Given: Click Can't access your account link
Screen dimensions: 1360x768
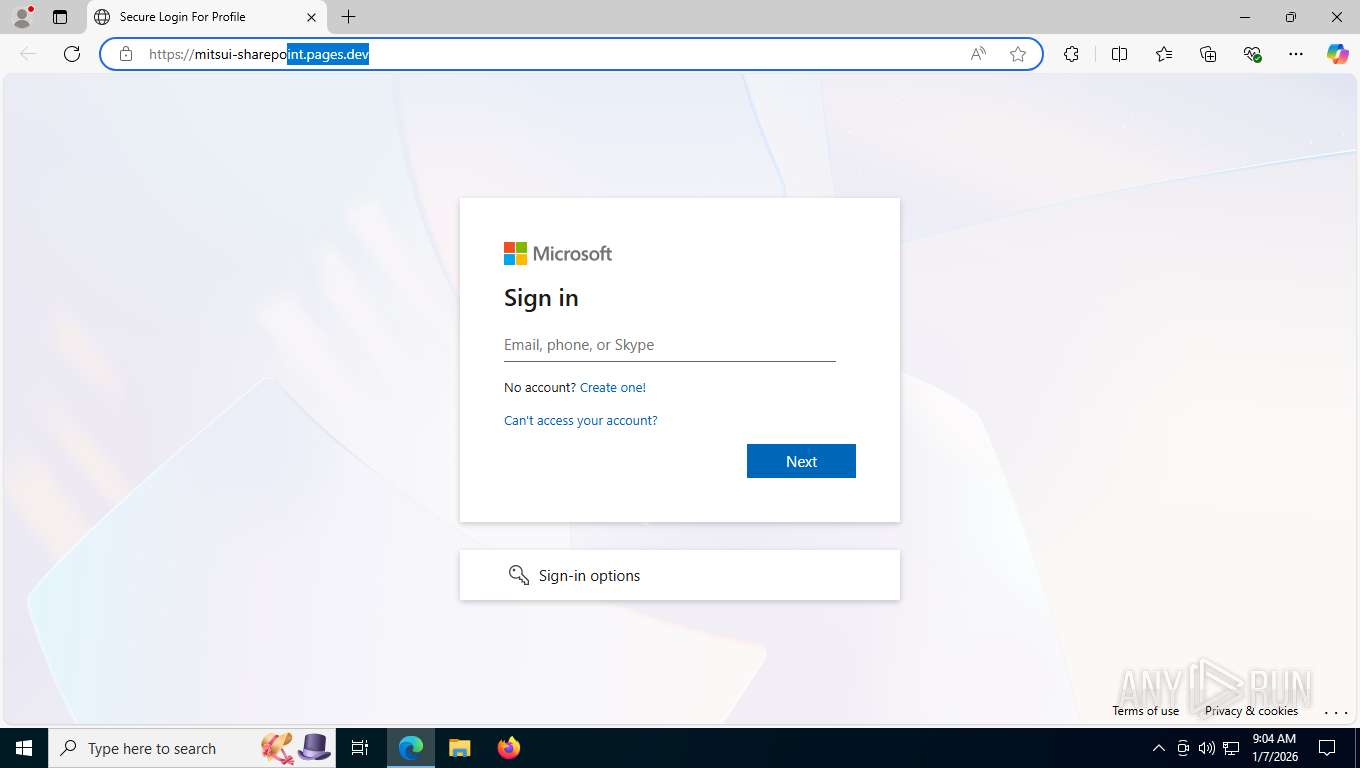Looking at the screenshot, I should [x=581, y=421].
